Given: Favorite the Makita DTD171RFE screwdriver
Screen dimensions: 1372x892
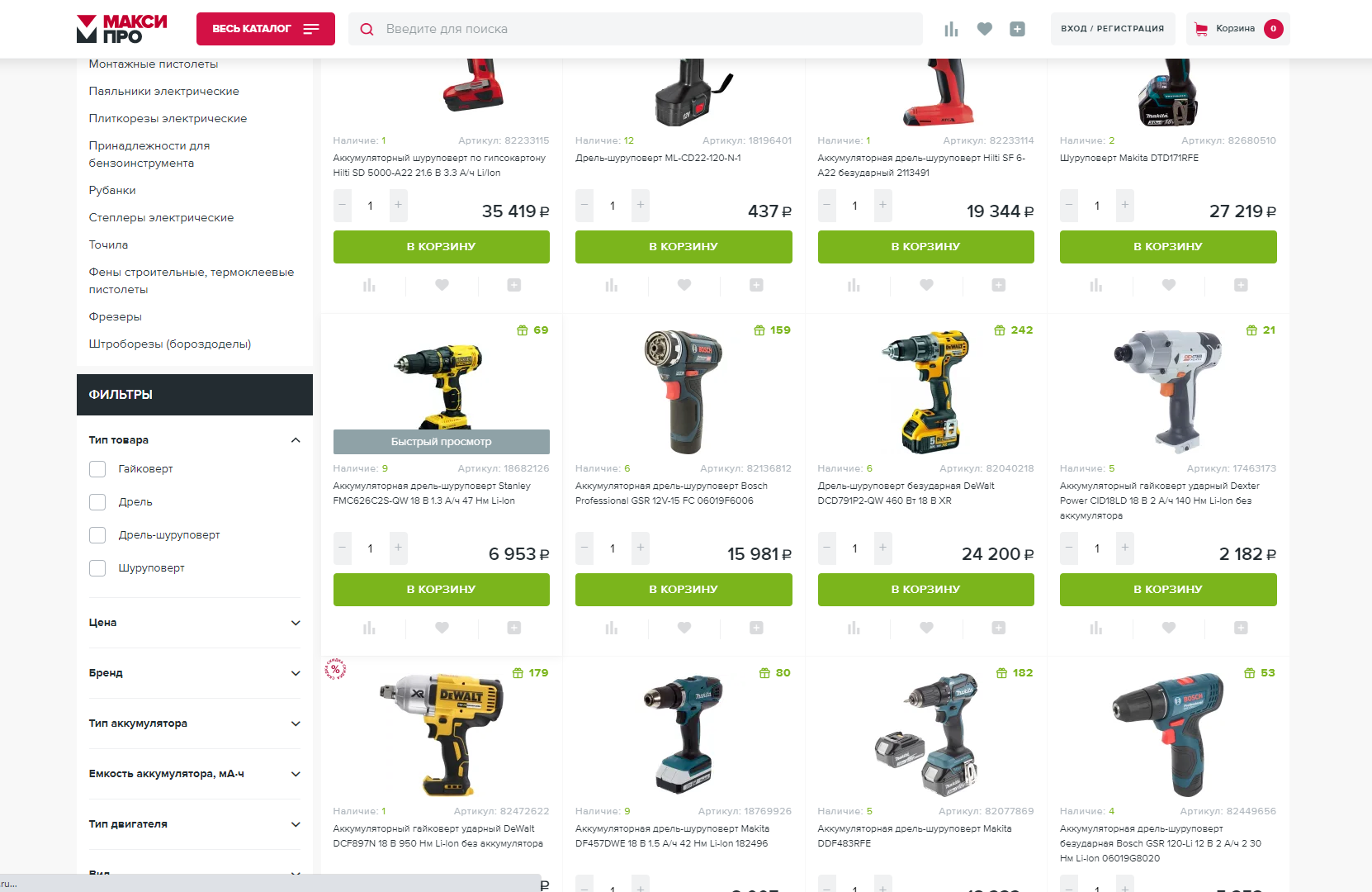Looking at the screenshot, I should 1168,285.
